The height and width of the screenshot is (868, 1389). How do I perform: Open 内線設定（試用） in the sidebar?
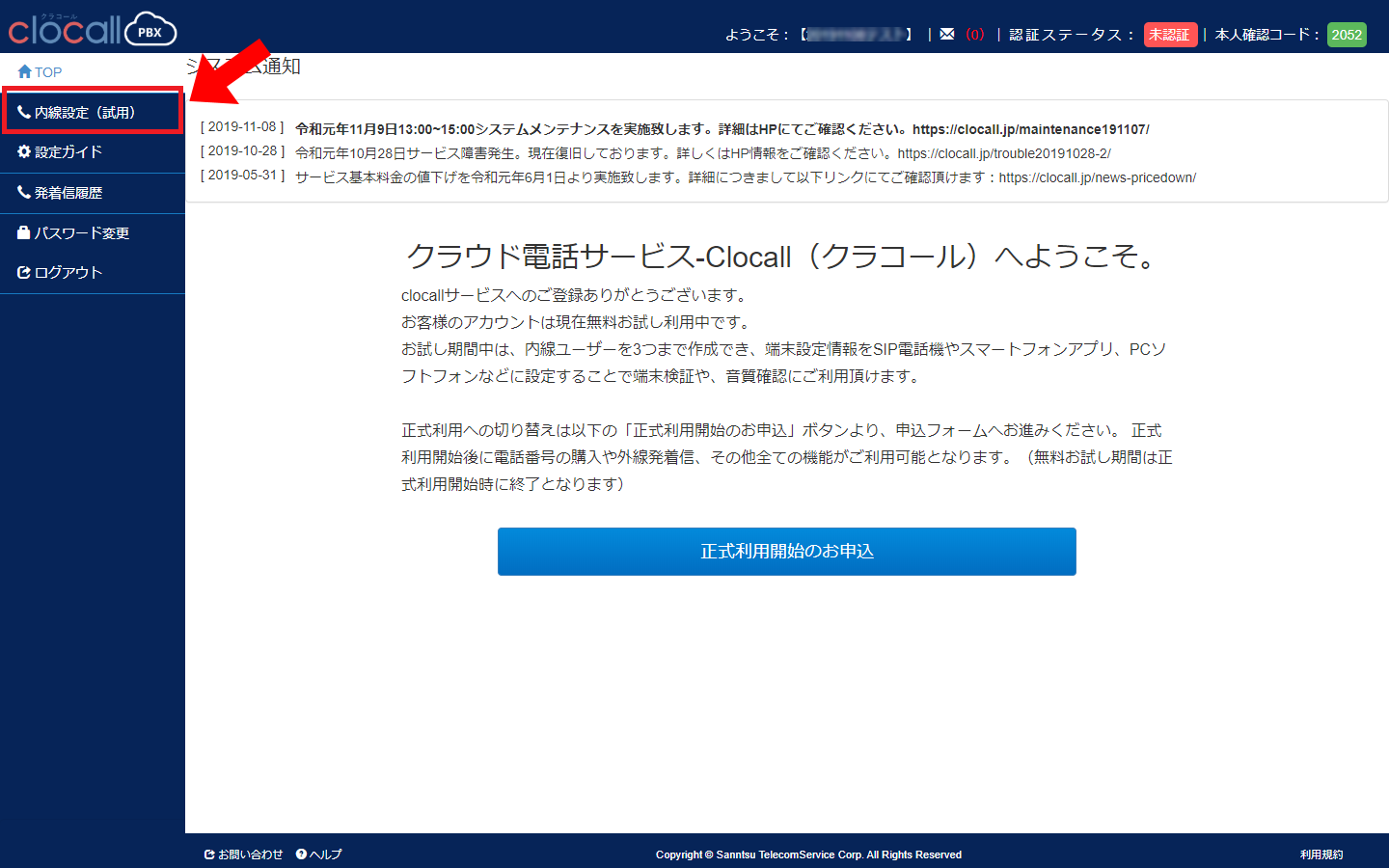click(93, 112)
